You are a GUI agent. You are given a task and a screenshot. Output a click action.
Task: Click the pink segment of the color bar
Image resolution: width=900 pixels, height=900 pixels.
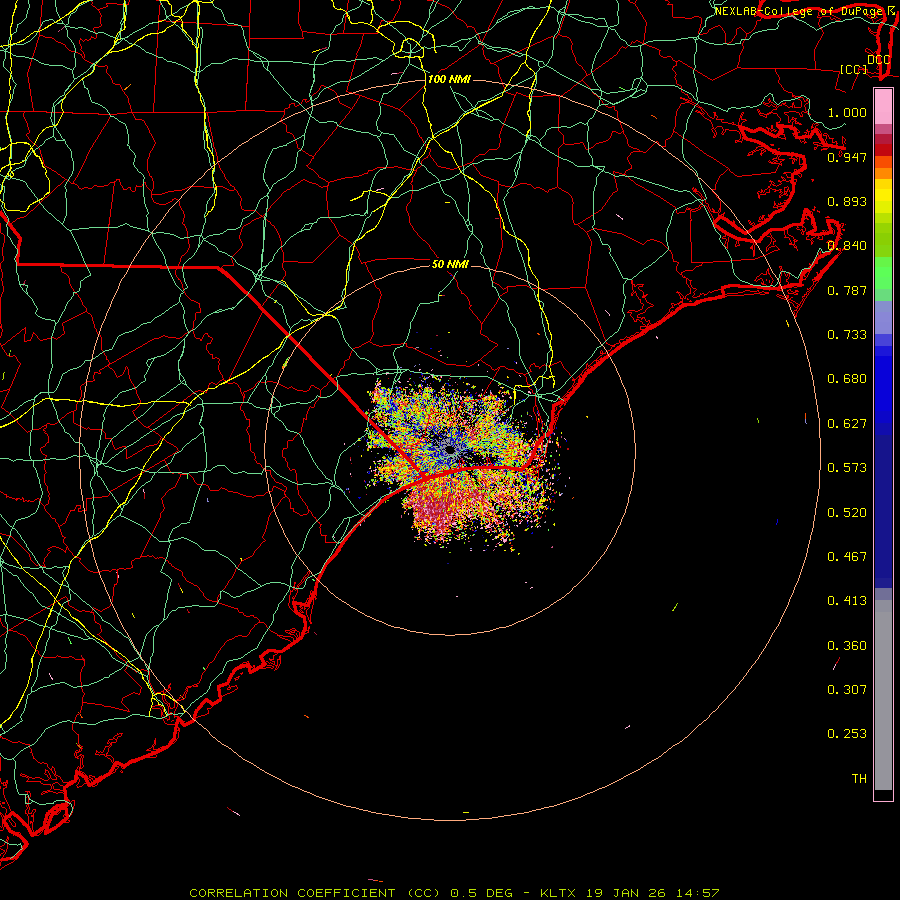883,106
